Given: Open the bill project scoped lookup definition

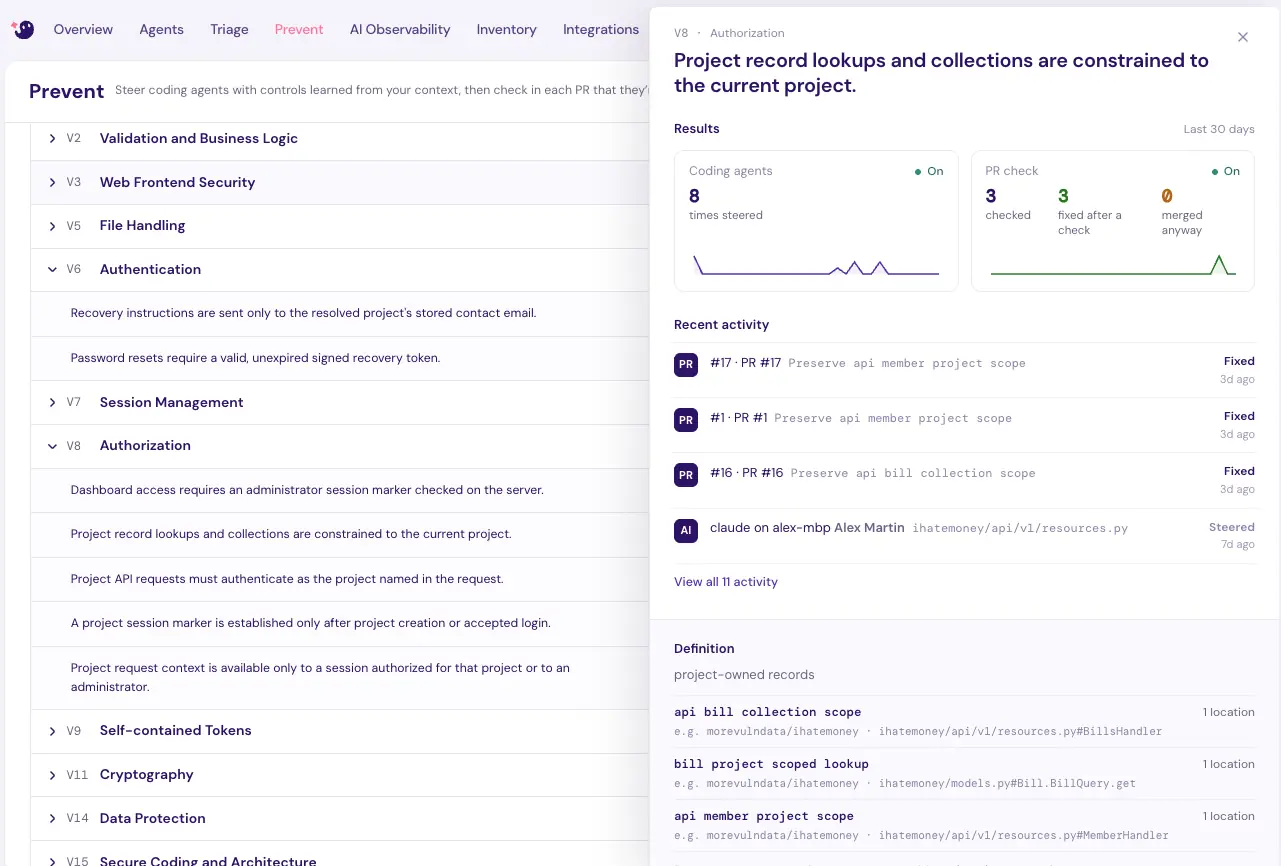Looking at the screenshot, I should click(964, 773).
